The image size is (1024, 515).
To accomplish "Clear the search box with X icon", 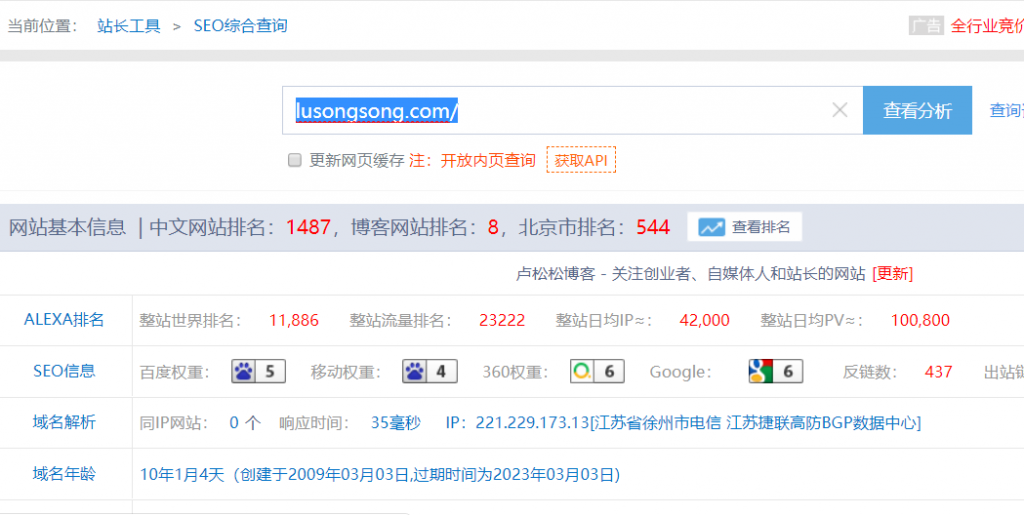I will pos(840,111).
